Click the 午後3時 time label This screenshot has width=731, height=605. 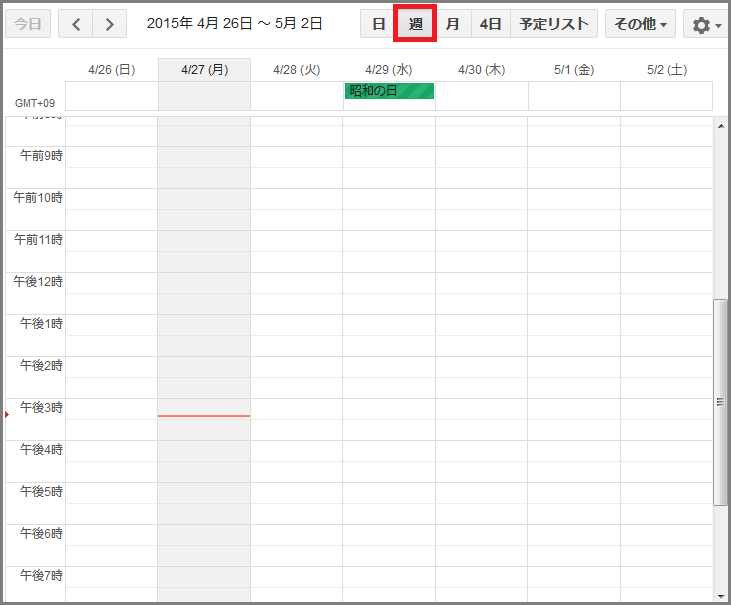click(41, 407)
